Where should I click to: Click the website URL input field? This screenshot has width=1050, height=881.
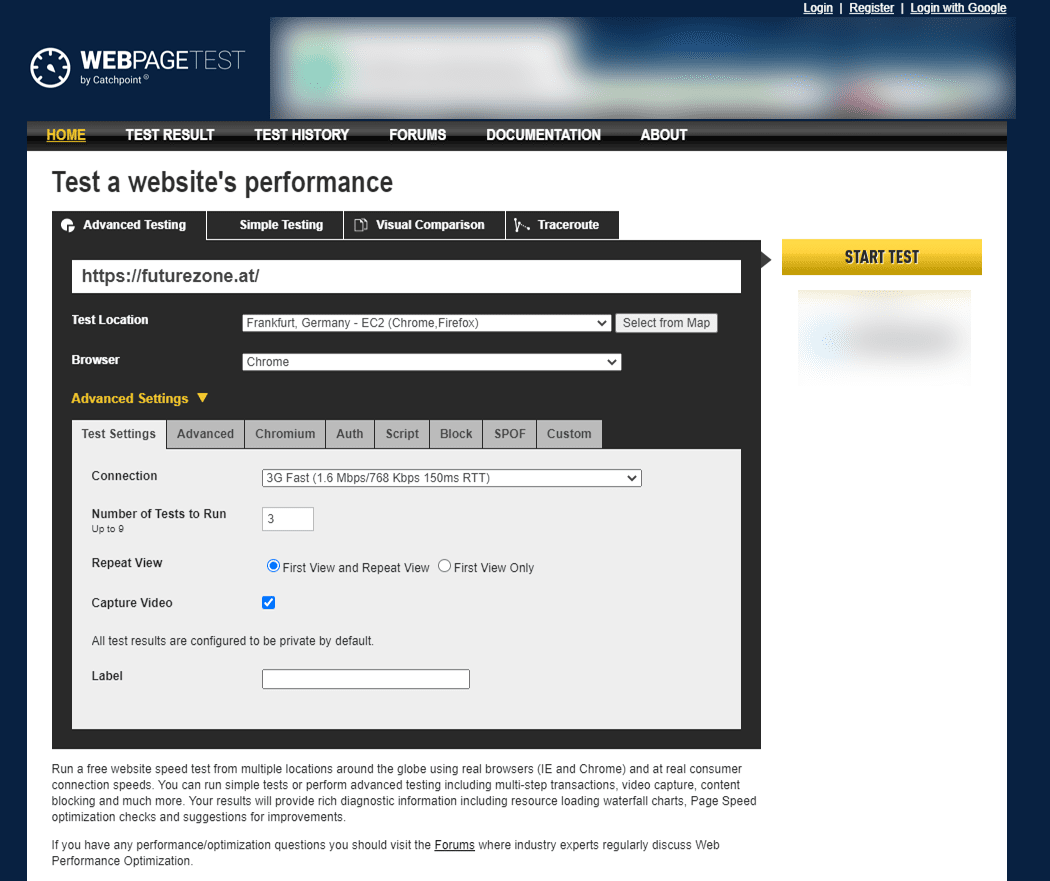tap(406, 276)
